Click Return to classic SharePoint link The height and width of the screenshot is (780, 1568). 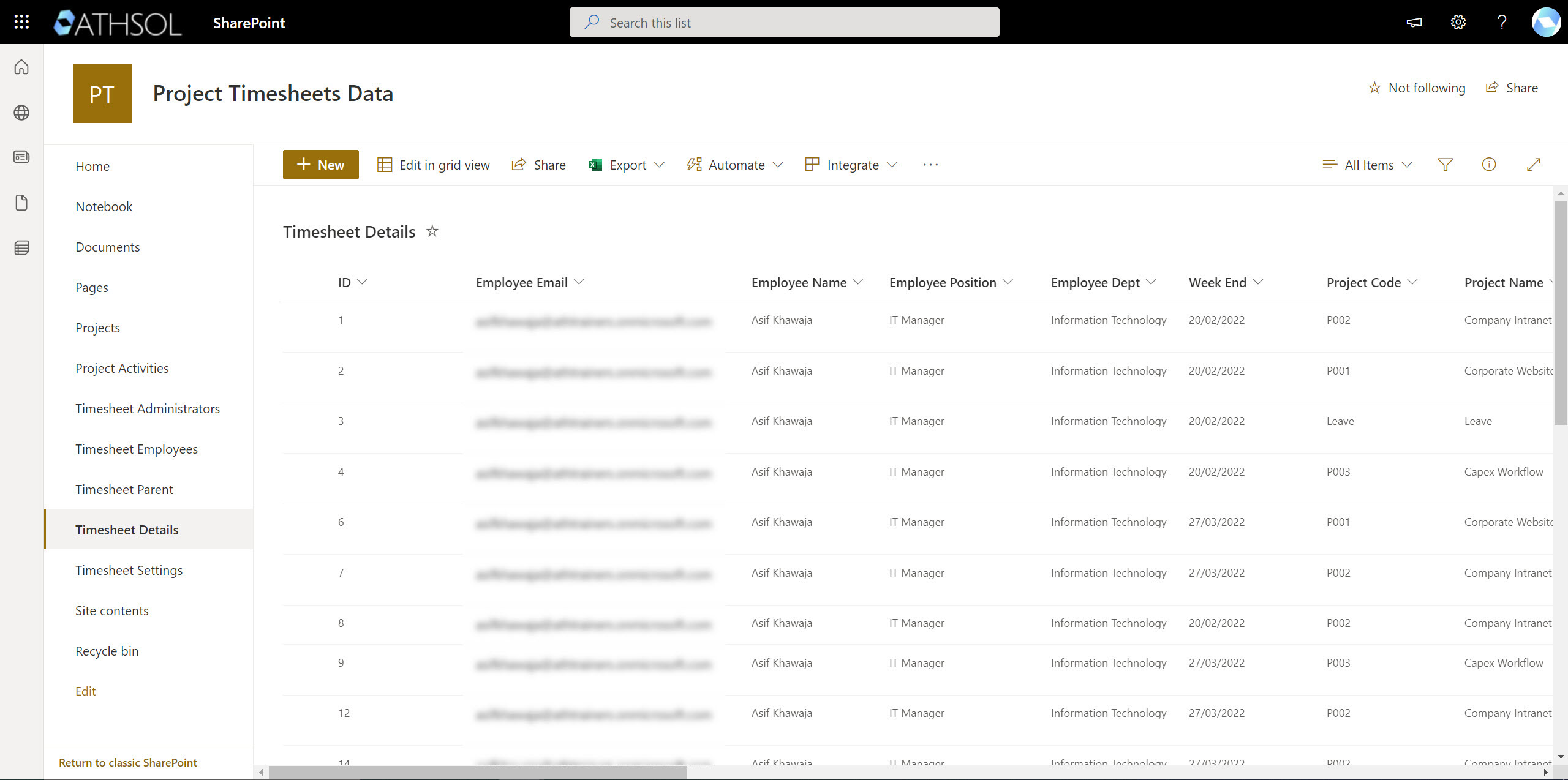pyautogui.click(x=127, y=762)
